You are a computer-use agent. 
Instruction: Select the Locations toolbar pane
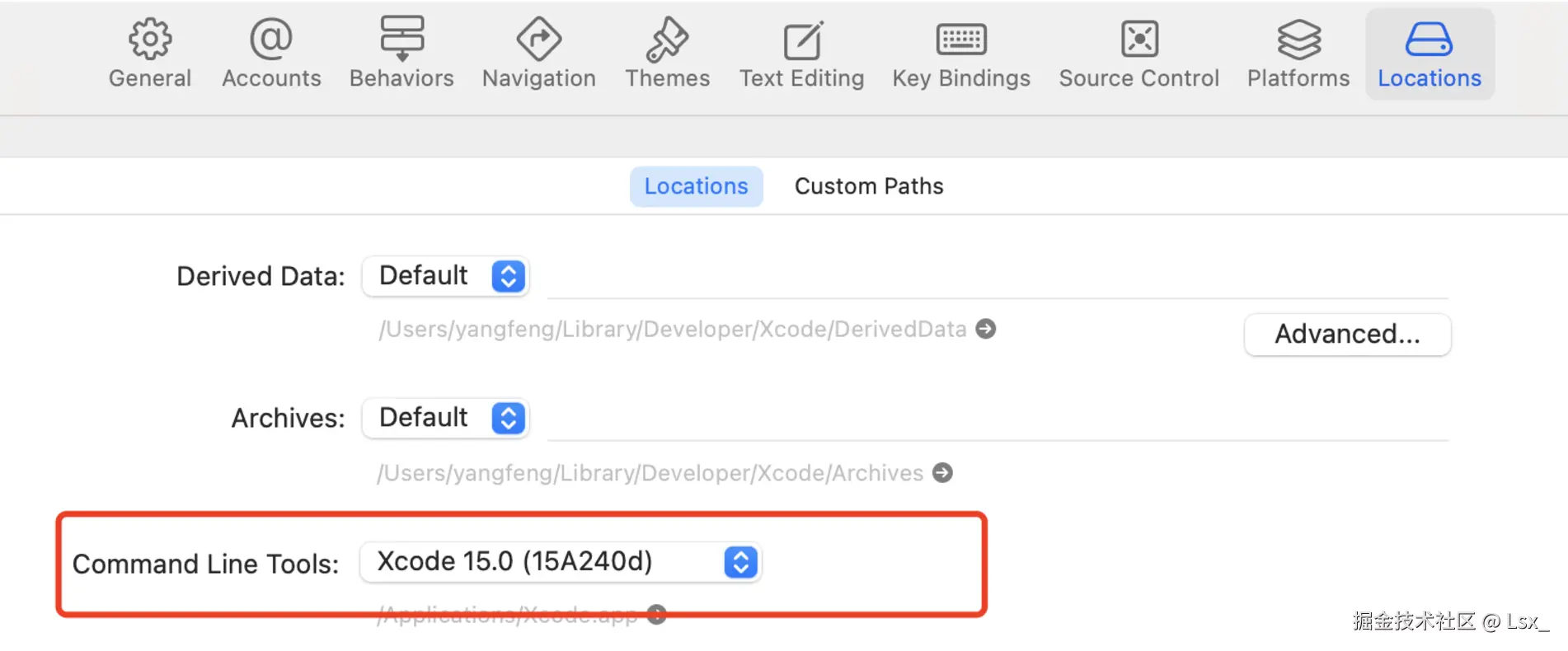(x=1430, y=54)
